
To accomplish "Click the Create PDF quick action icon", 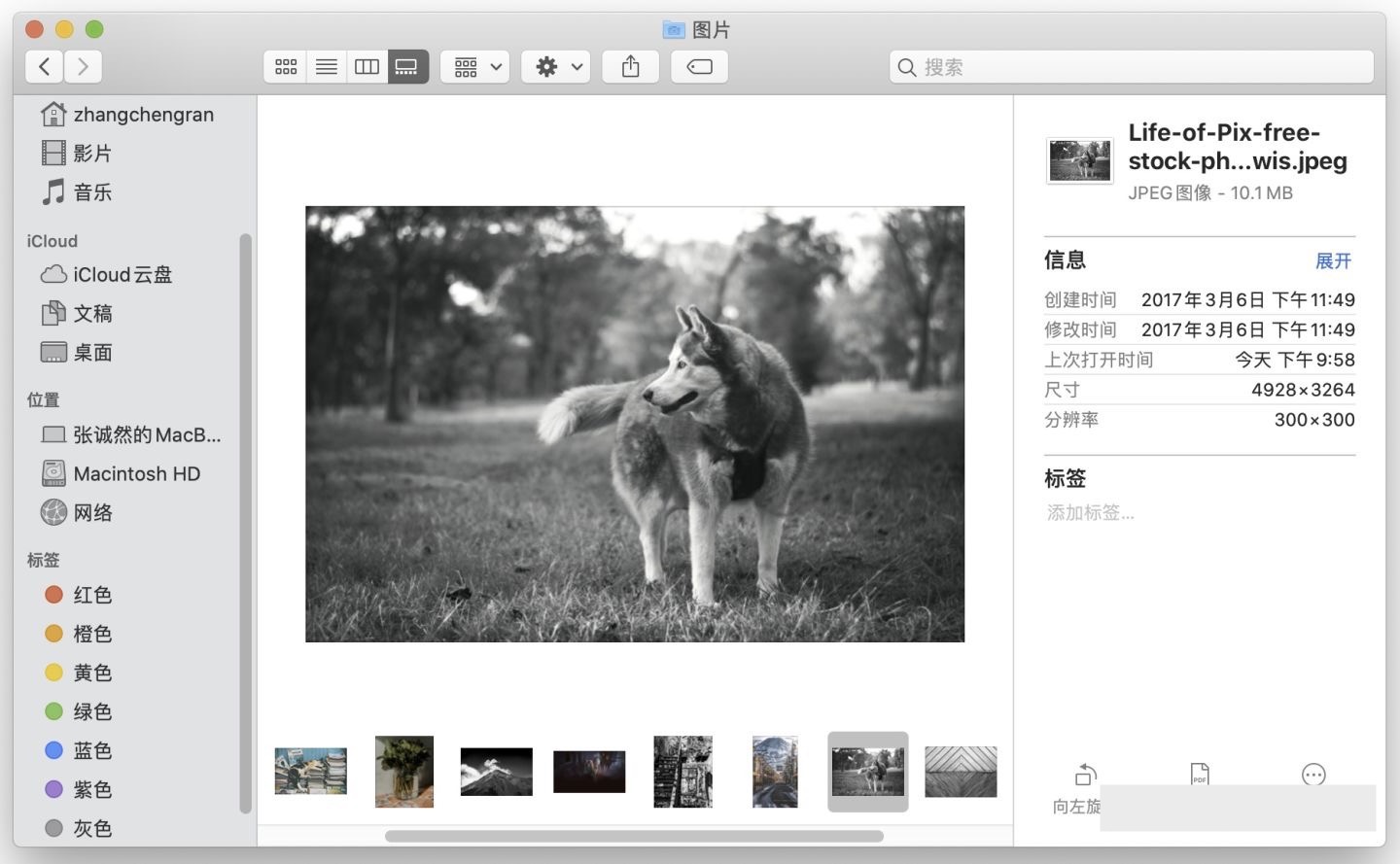I will tap(1200, 775).
